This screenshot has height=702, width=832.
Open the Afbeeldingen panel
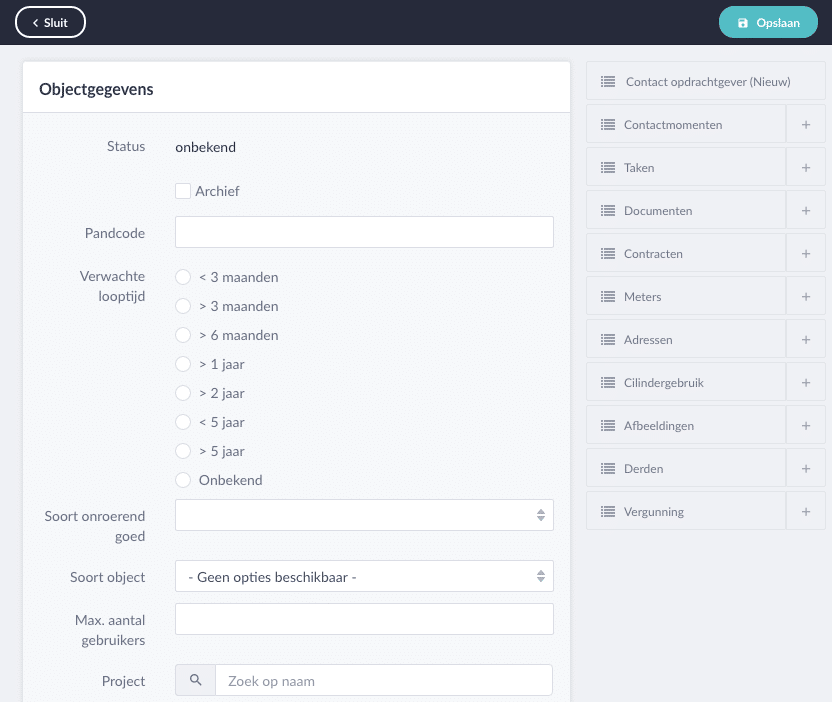(x=686, y=425)
